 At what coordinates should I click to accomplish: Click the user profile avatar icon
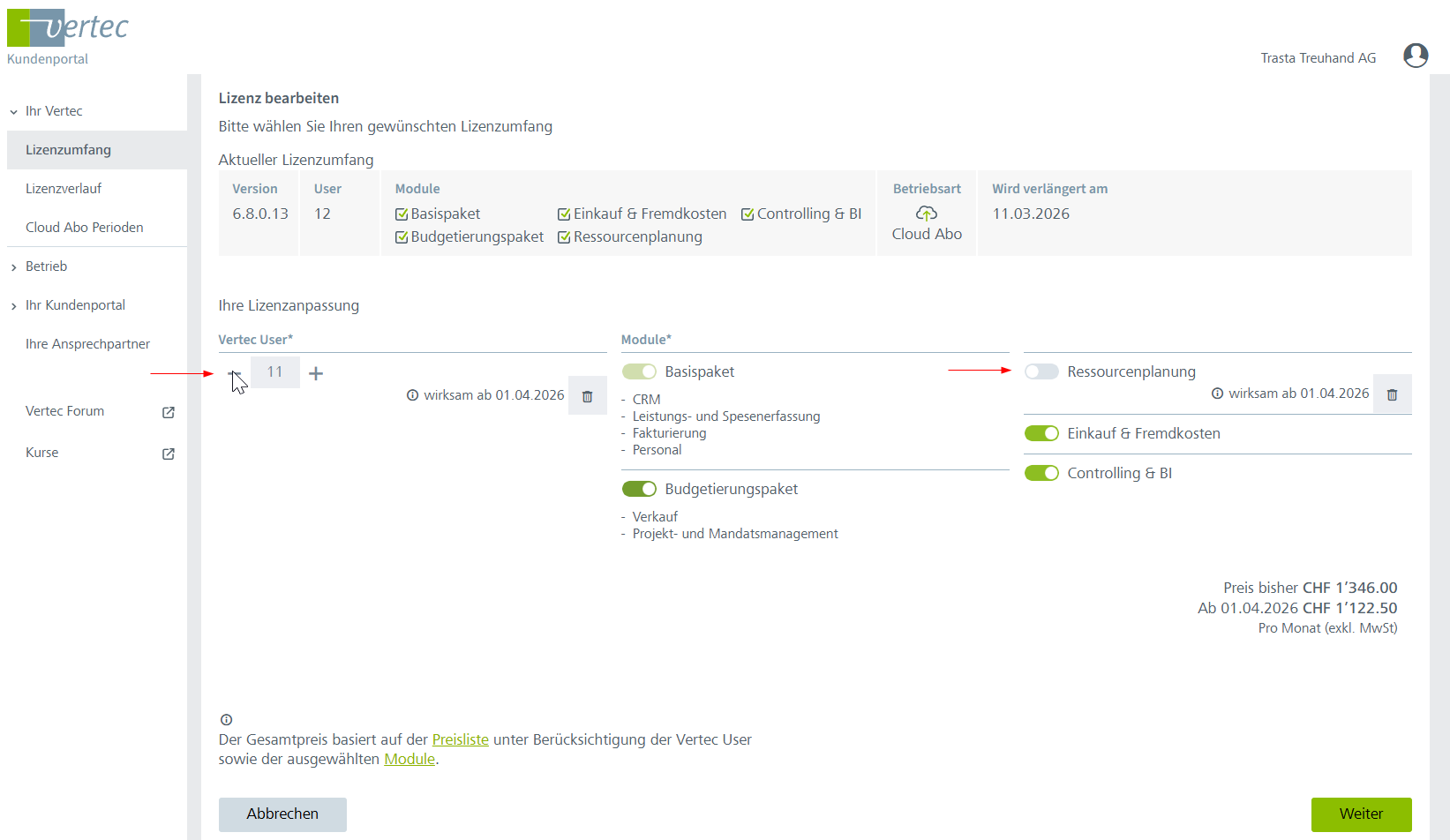[x=1416, y=56]
